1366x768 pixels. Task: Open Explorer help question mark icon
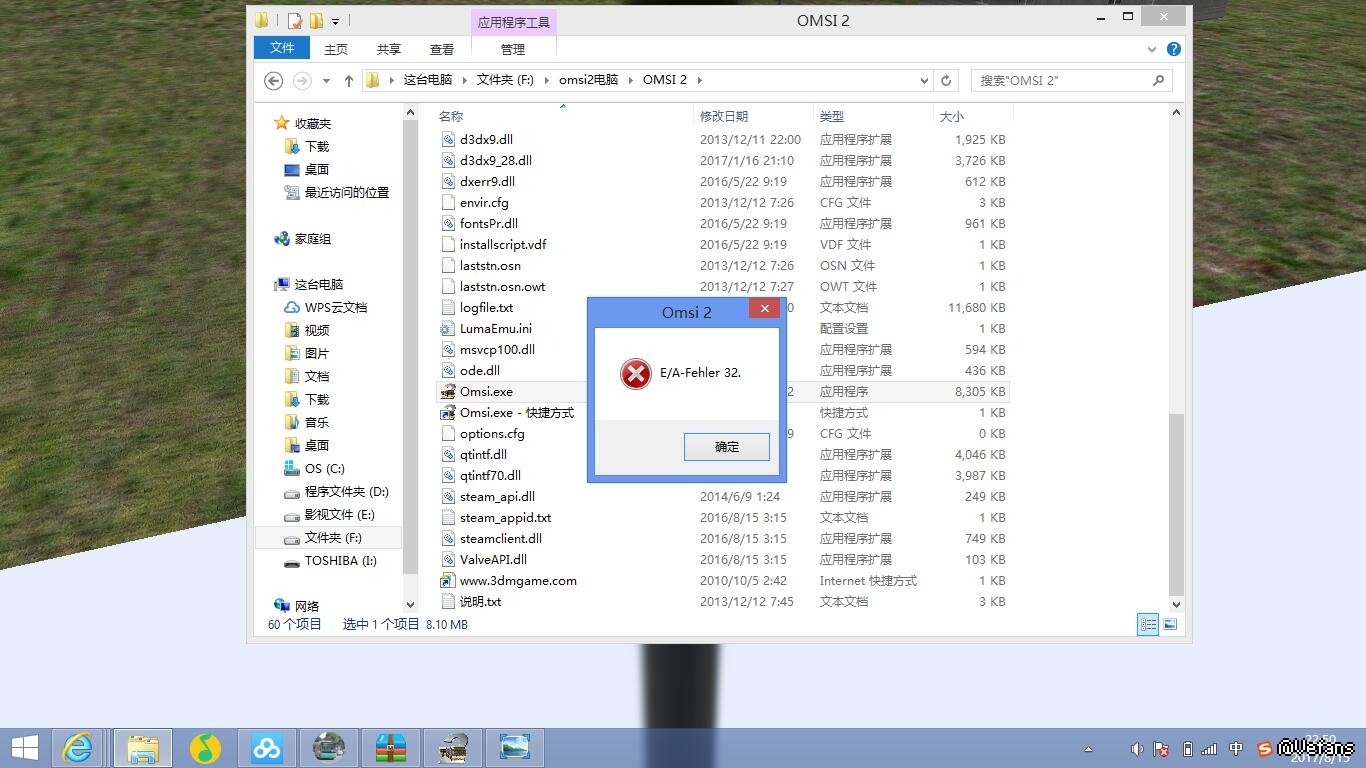(1174, 48)
